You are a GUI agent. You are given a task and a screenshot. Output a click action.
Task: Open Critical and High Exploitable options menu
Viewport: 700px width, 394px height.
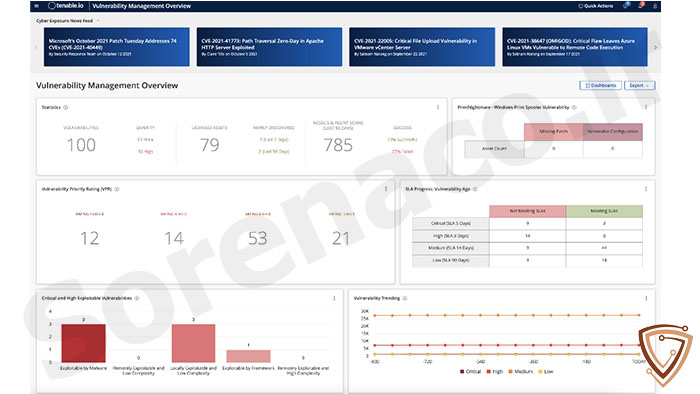tap(334, 298)
